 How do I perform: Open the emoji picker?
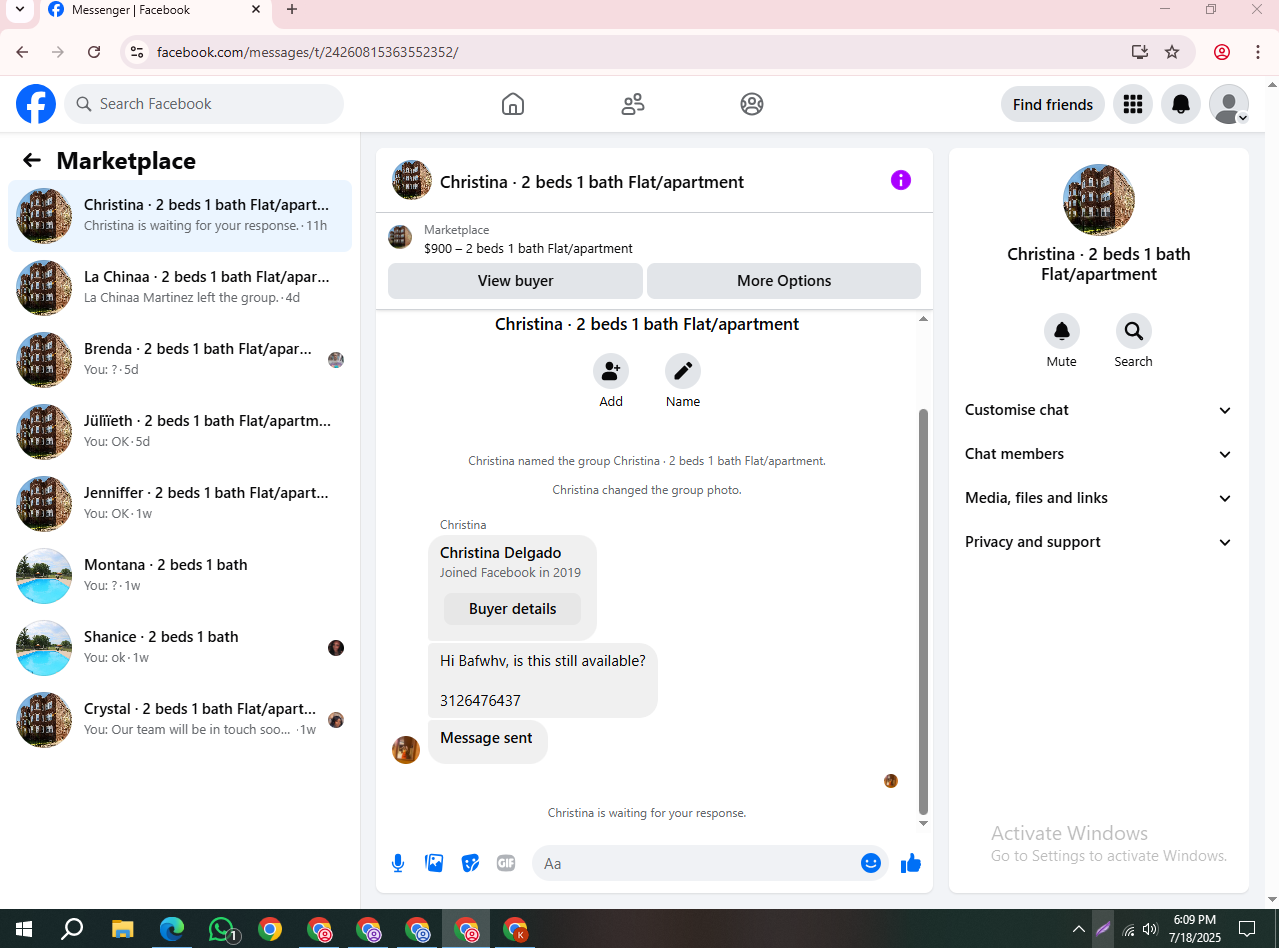point(871,863)
